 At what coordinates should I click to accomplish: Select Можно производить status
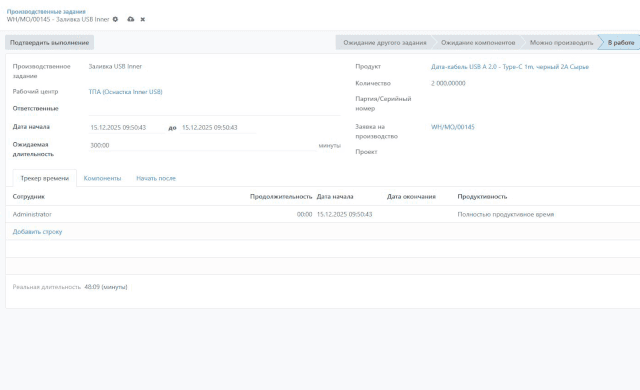pos(561,42)
